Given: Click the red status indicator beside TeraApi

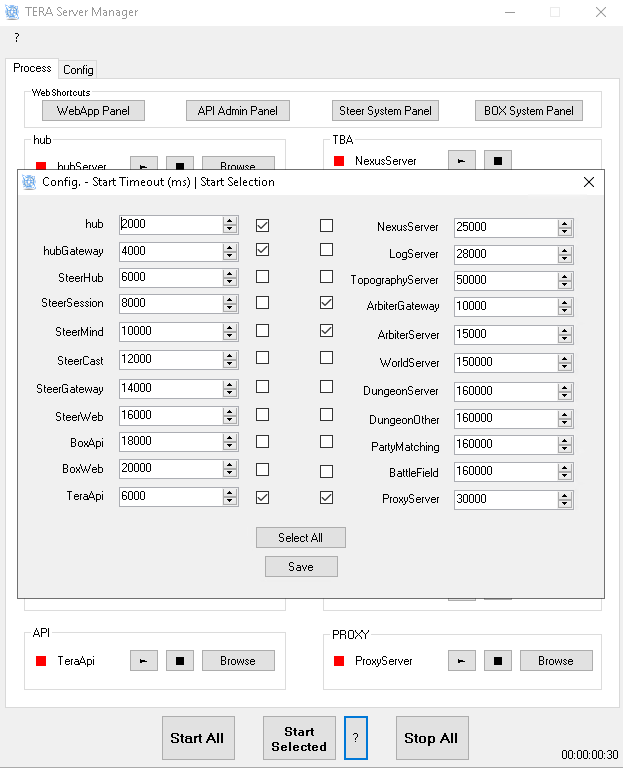Looking at the screenshot, I should point(41,661).
